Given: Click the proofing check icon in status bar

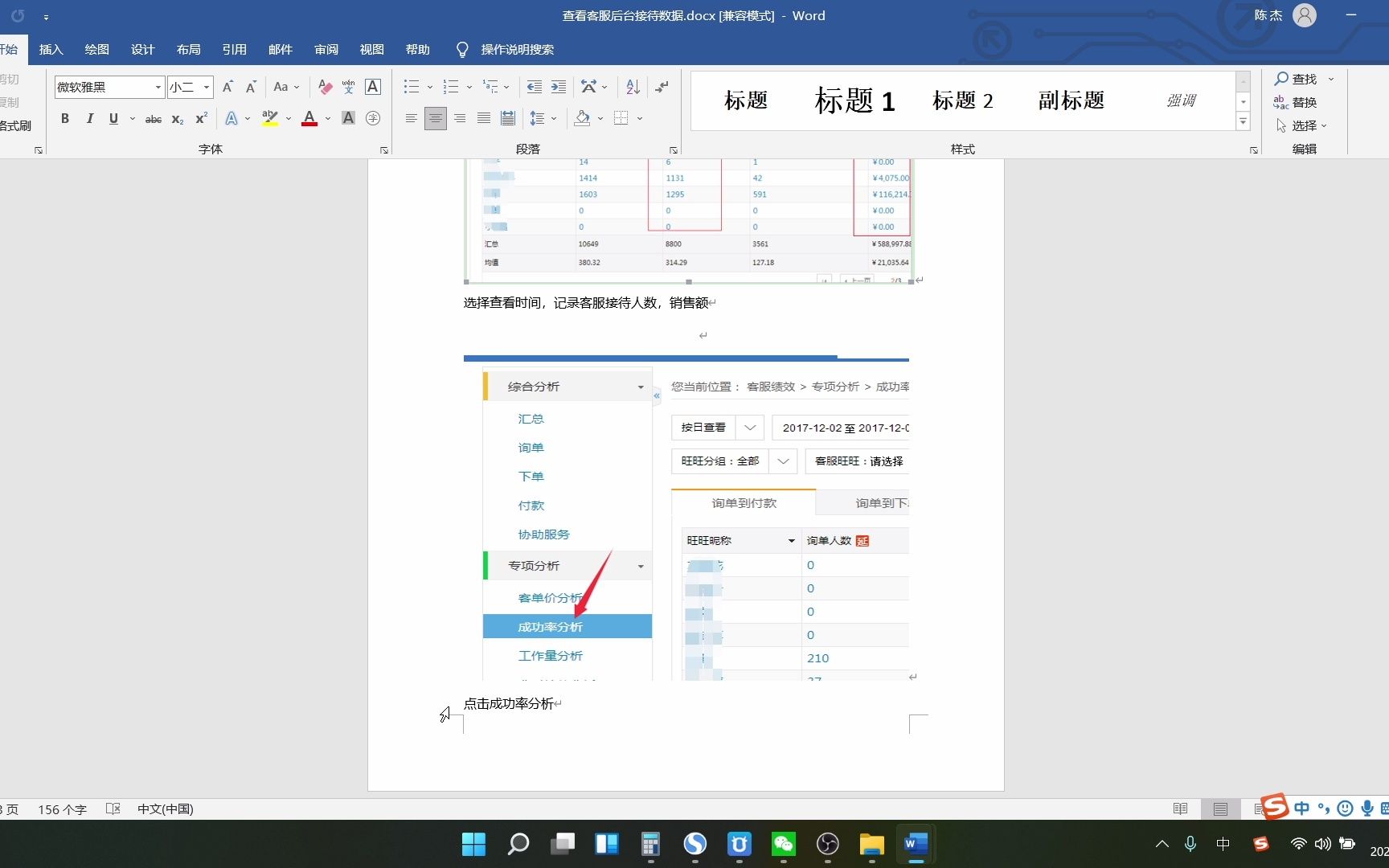Looking at the screenshot, I should point(113,809).
